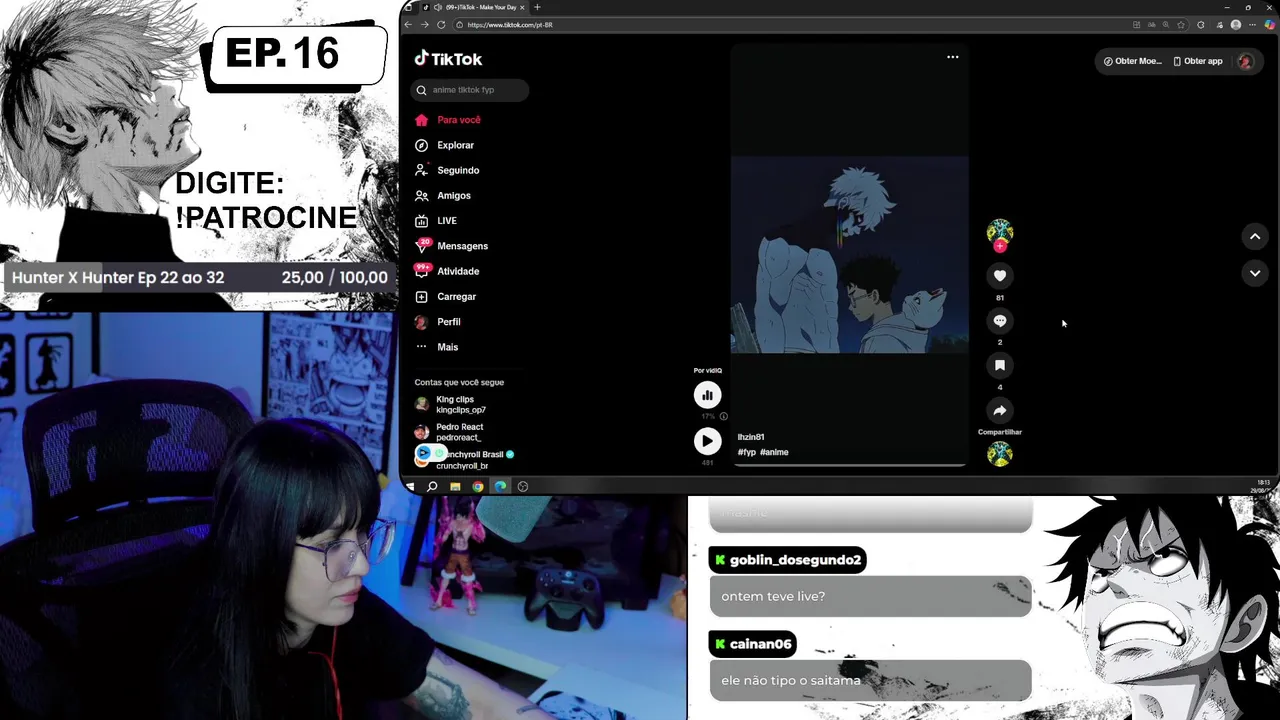Open the lhzin81 creator profile

[751, 437]
